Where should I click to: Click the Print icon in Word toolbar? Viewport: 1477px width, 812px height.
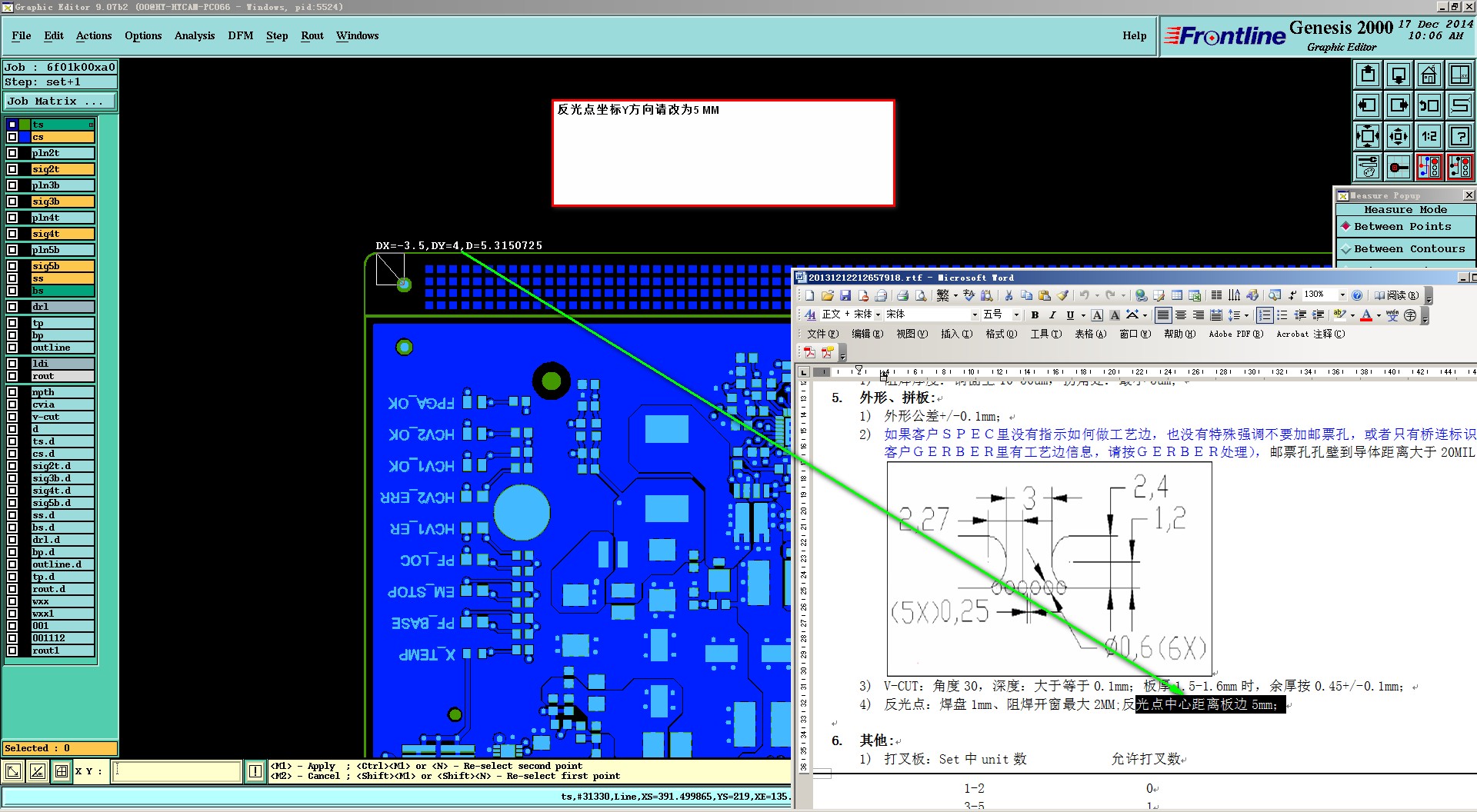coord(902,295)
